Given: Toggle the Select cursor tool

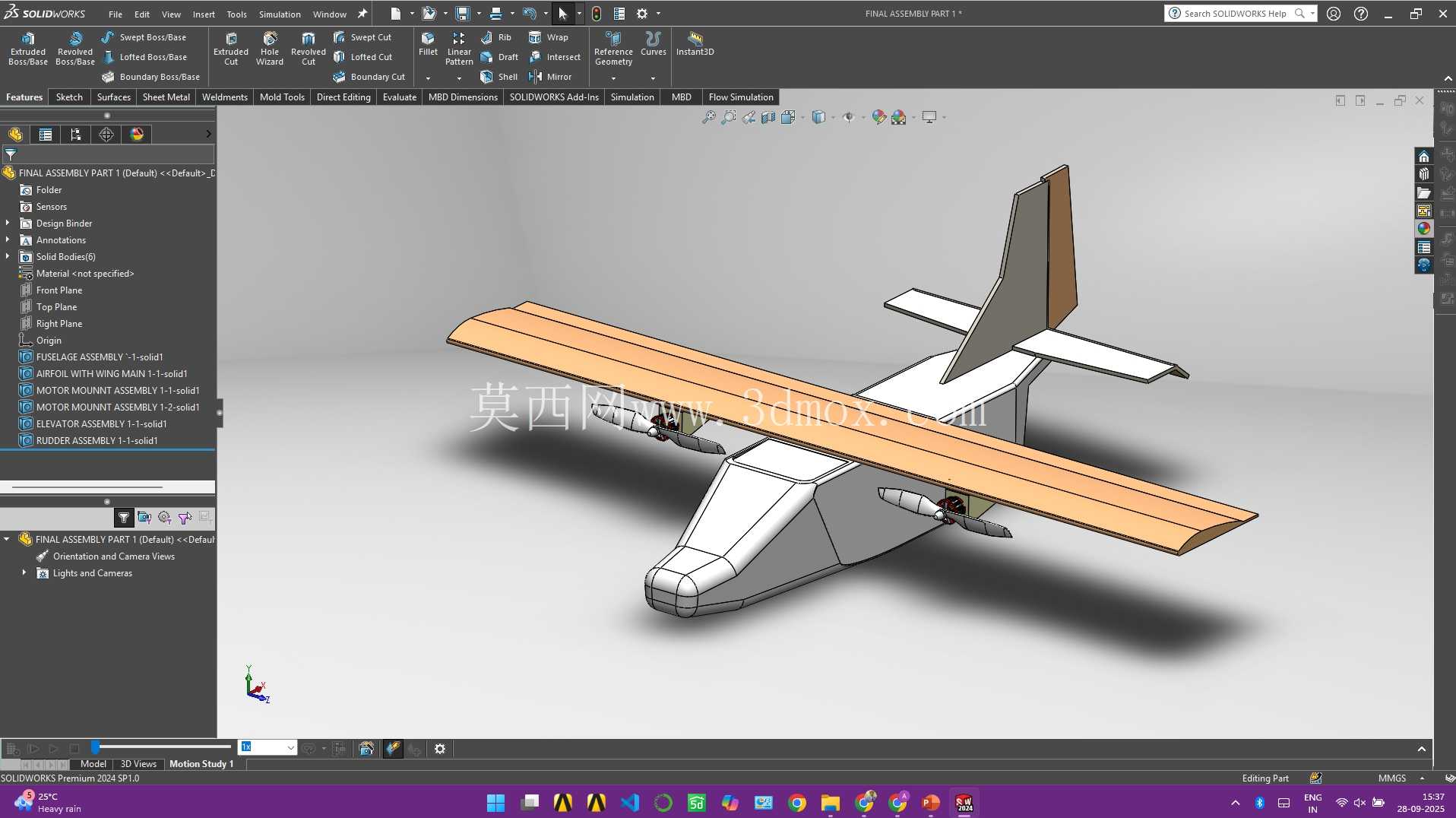Looking at the screenshot, I should [563, 14].
